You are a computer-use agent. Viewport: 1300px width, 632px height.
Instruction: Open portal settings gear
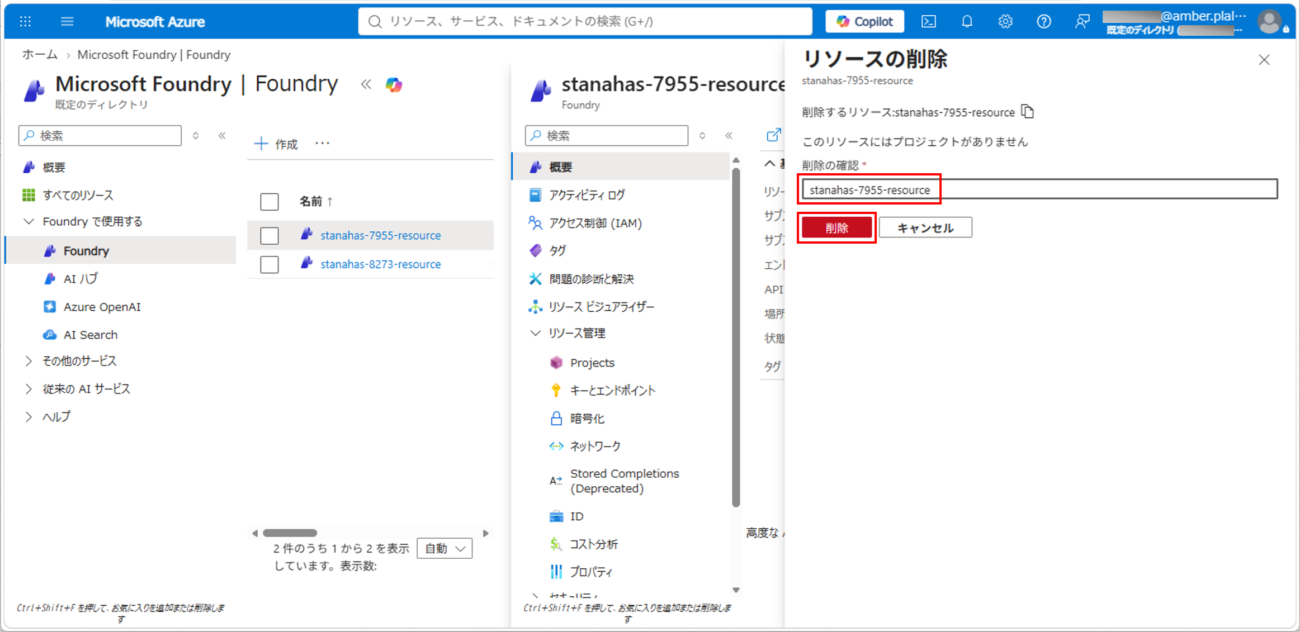point(1006,21)
